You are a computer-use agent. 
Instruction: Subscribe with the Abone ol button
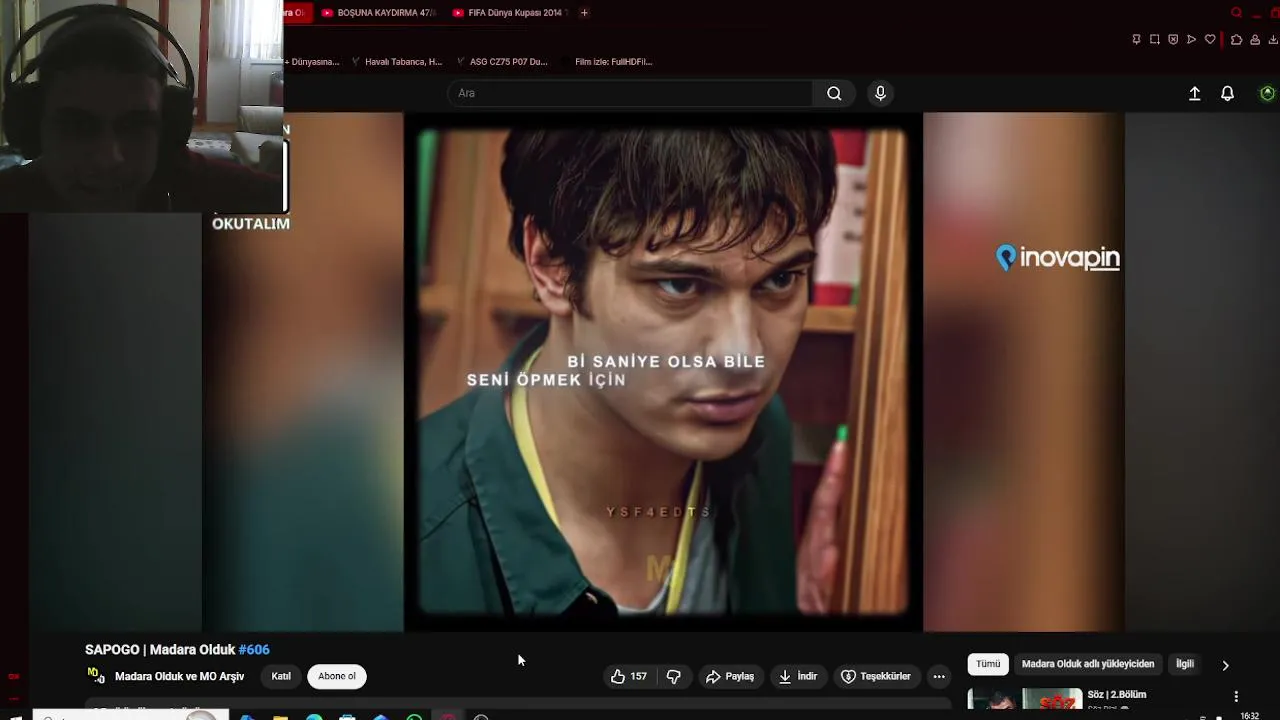click(x=337, y=677)
